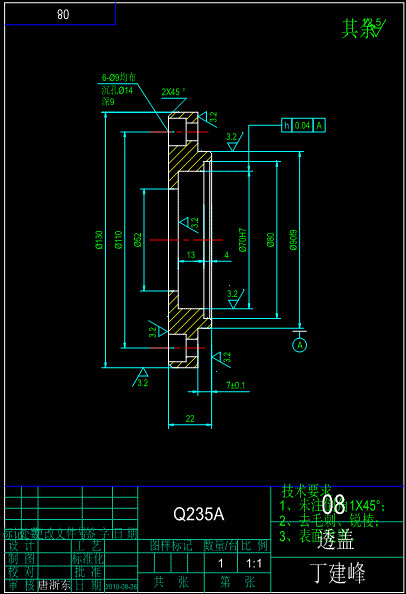Click the "13" depth dimension
The height and width of the screenshot is (594, 406).
[x=191, y=255]
